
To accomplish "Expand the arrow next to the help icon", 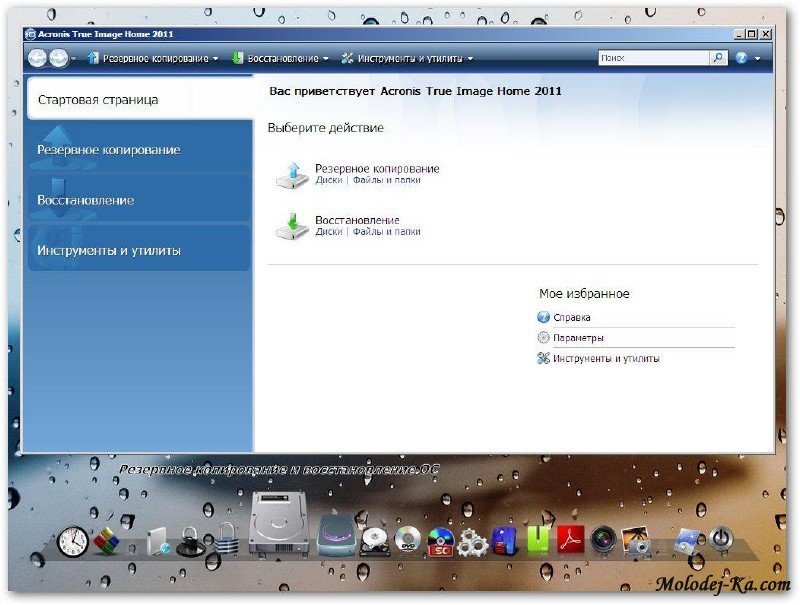I will click(758, 58).
